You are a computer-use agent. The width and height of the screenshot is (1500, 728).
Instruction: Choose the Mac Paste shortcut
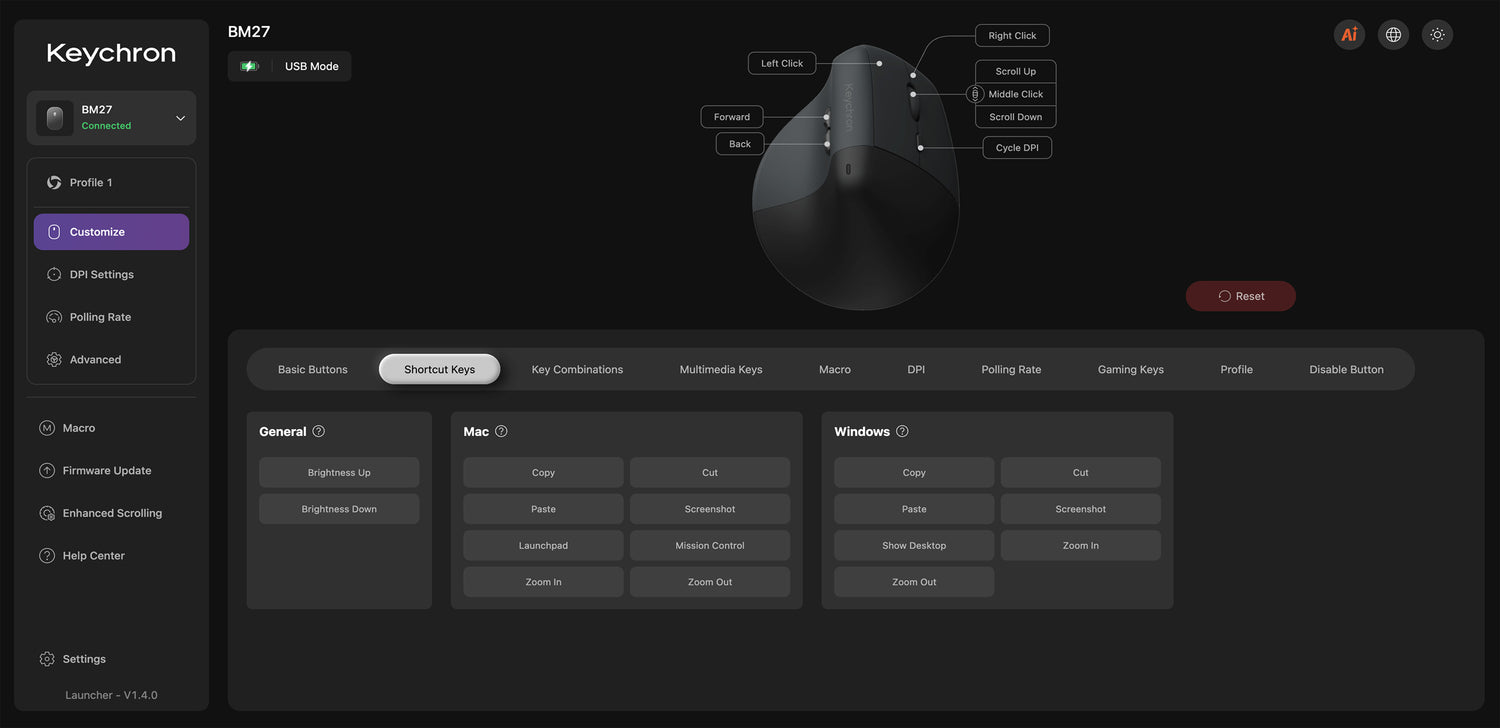pyautogui.click(x=543, y=509)
